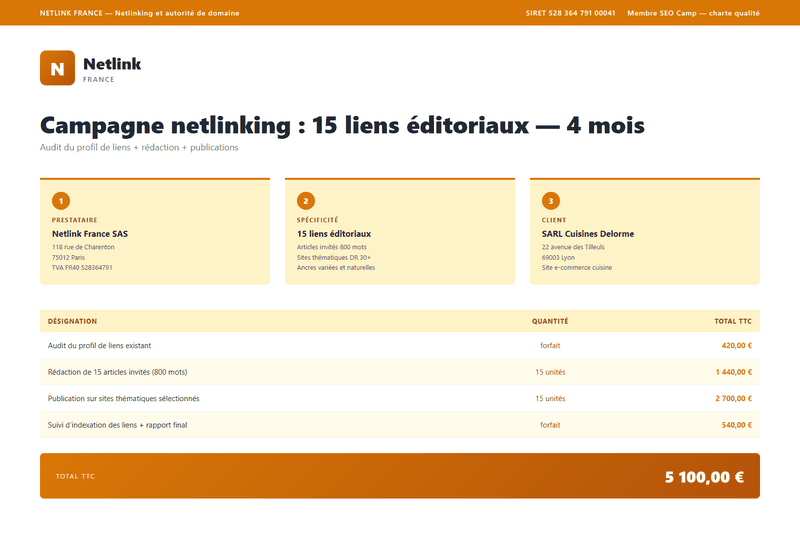800x534 pixels.
Task: Click the number 1 step badge
Action: (x=61, y=201)
